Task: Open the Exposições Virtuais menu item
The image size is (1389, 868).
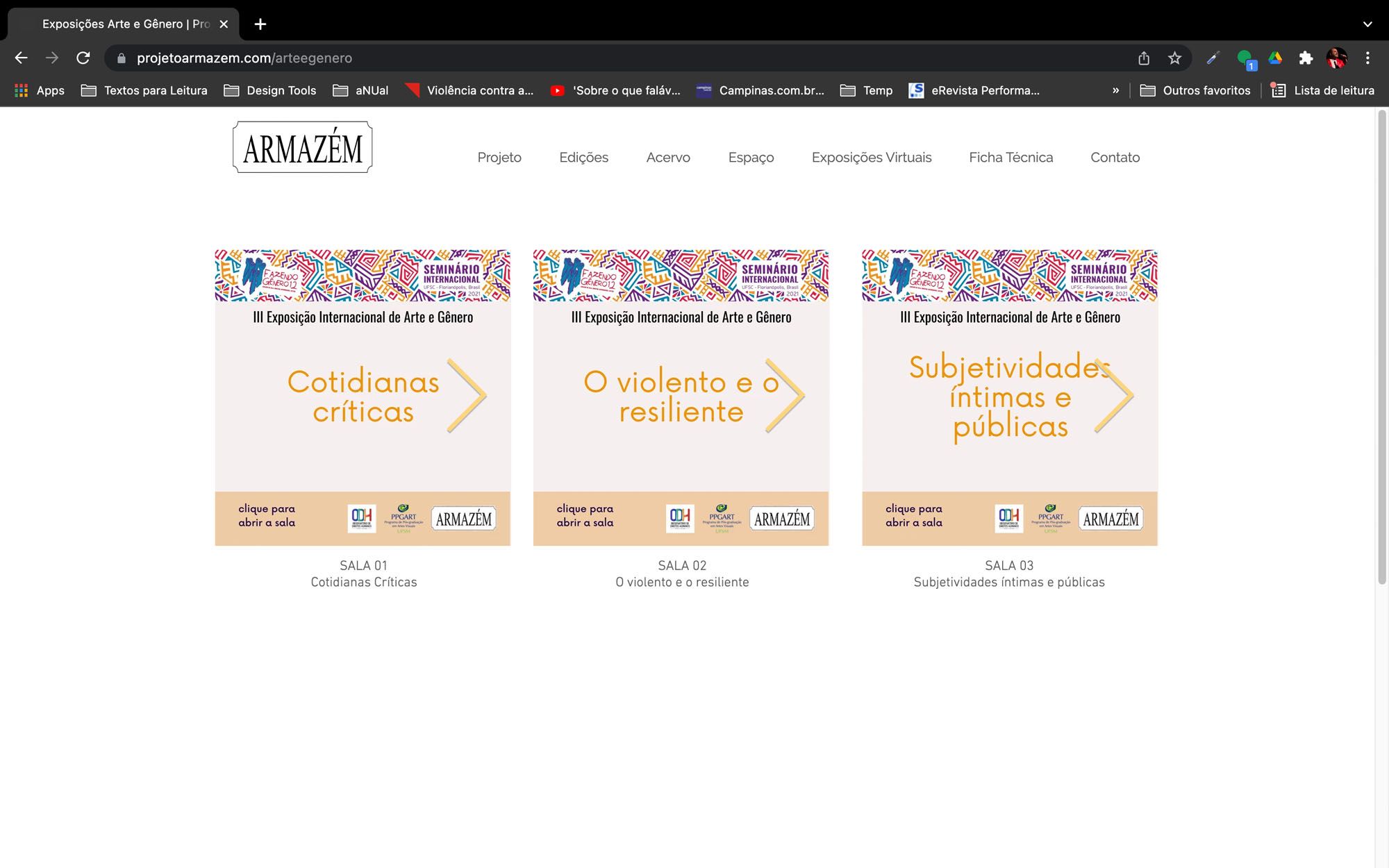Action: [x=872, y=158]
